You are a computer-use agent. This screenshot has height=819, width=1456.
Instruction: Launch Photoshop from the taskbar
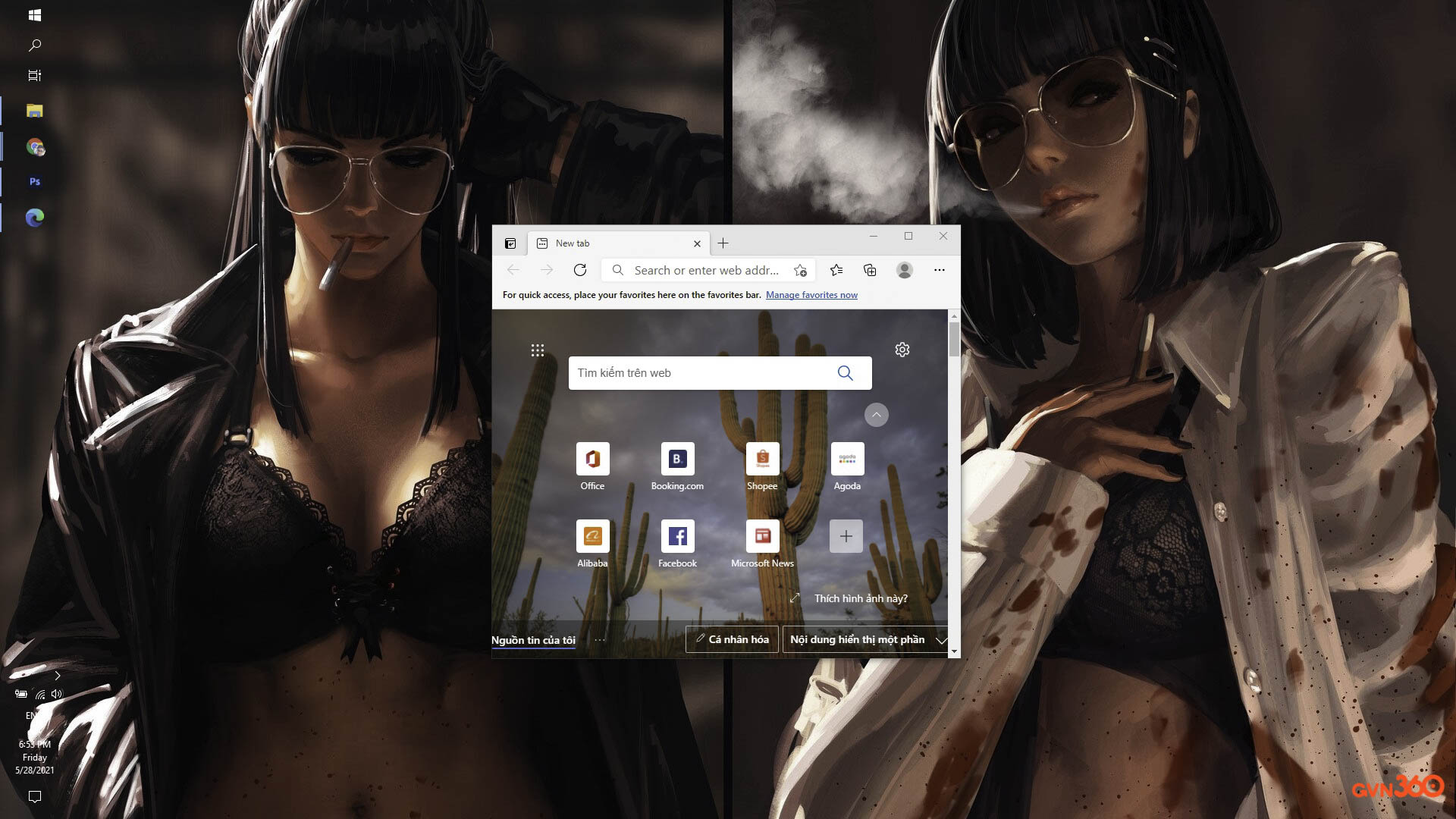point(34,182)
